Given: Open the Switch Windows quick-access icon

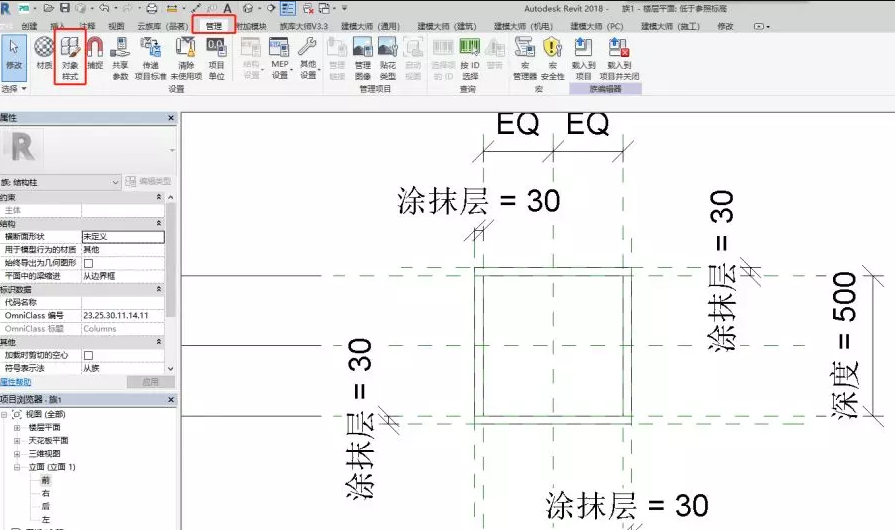Looking at the screenshot, I should 324,9.
